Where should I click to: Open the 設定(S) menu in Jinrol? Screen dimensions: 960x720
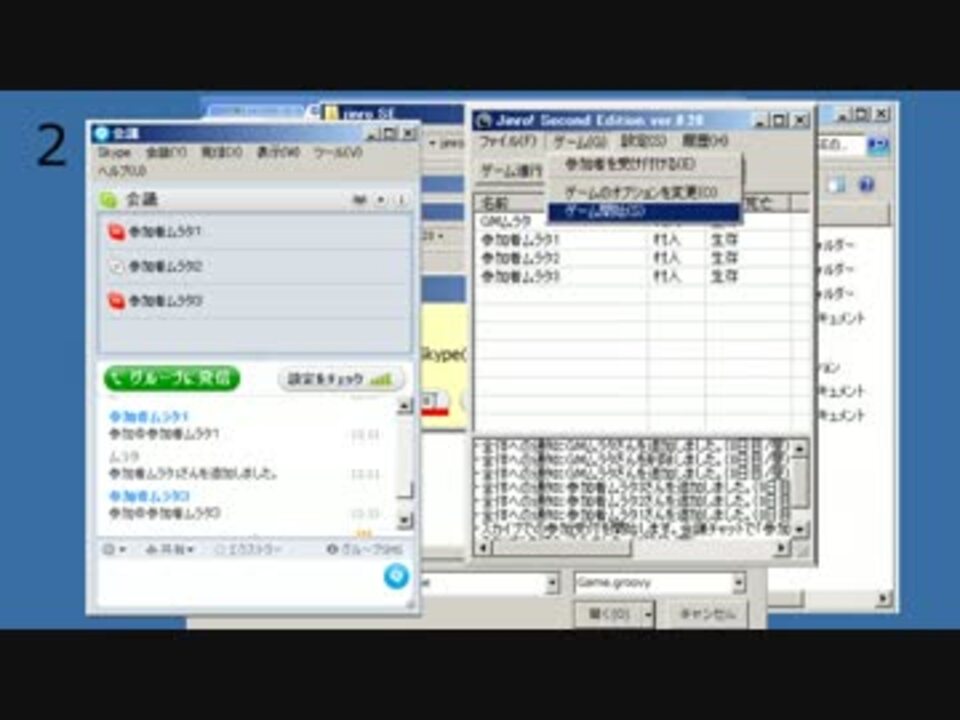click(x=643, y=141)
